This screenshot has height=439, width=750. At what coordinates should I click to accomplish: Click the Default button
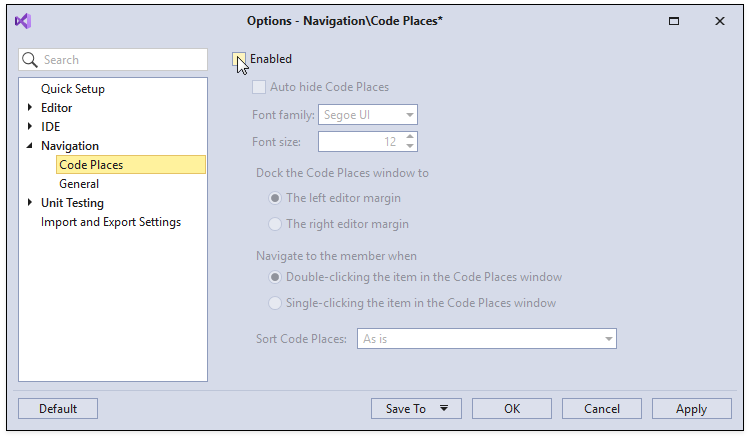(58, 408)
